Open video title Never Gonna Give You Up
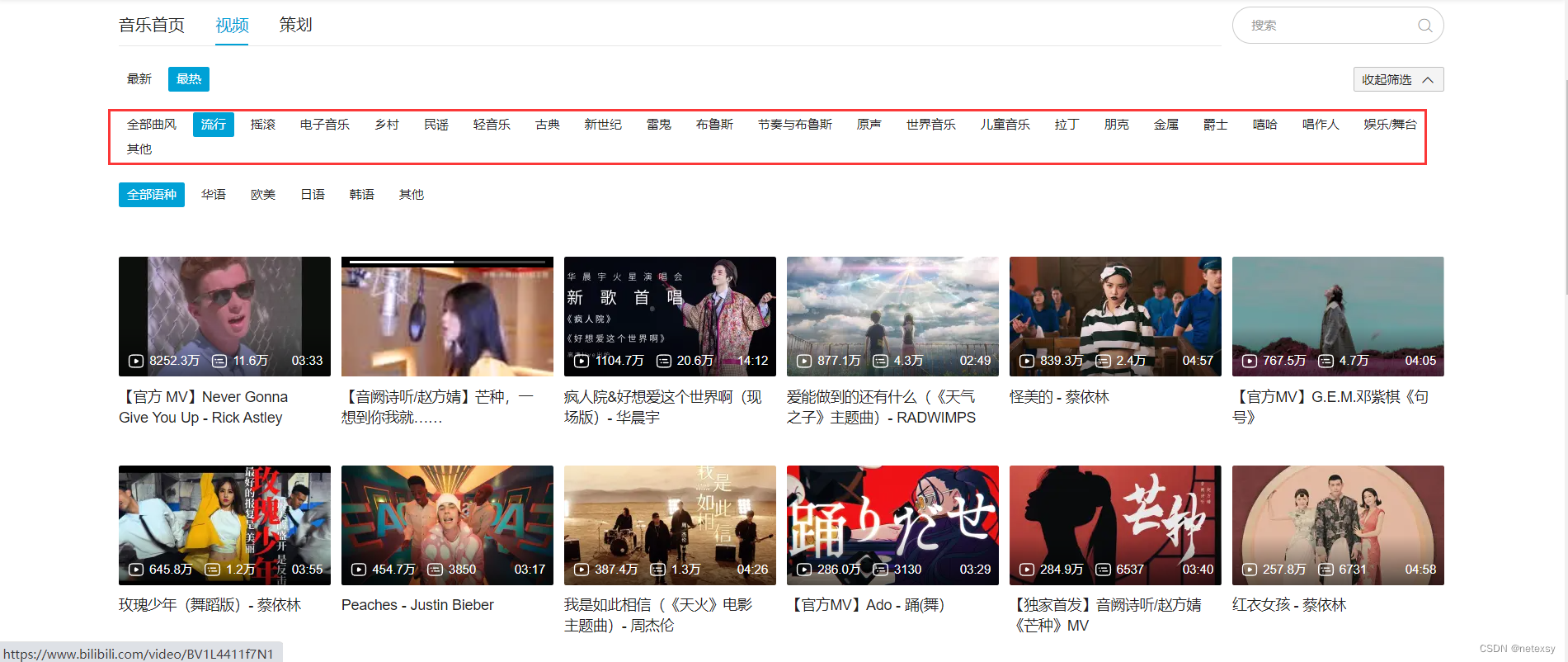This screenshot has height=662, width=1568. 204,407
